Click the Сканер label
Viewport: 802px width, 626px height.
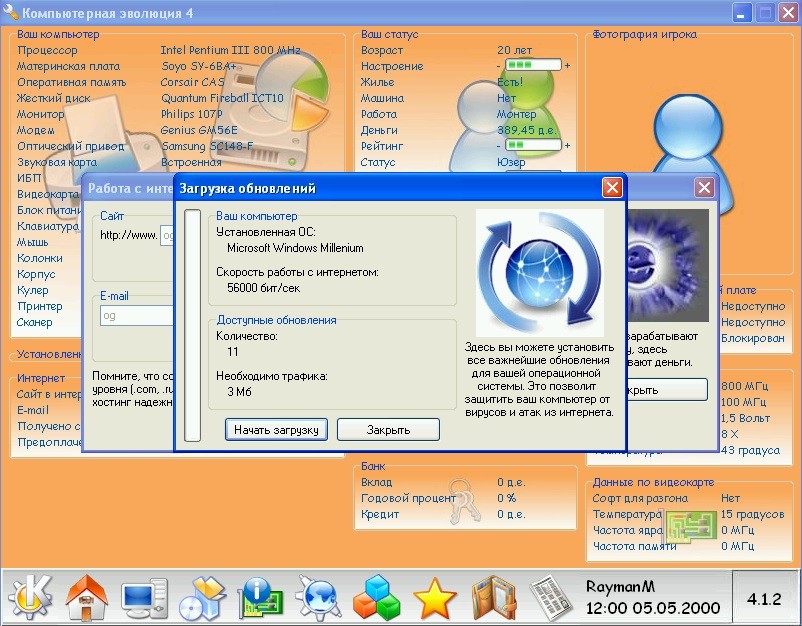click(34, 322)
